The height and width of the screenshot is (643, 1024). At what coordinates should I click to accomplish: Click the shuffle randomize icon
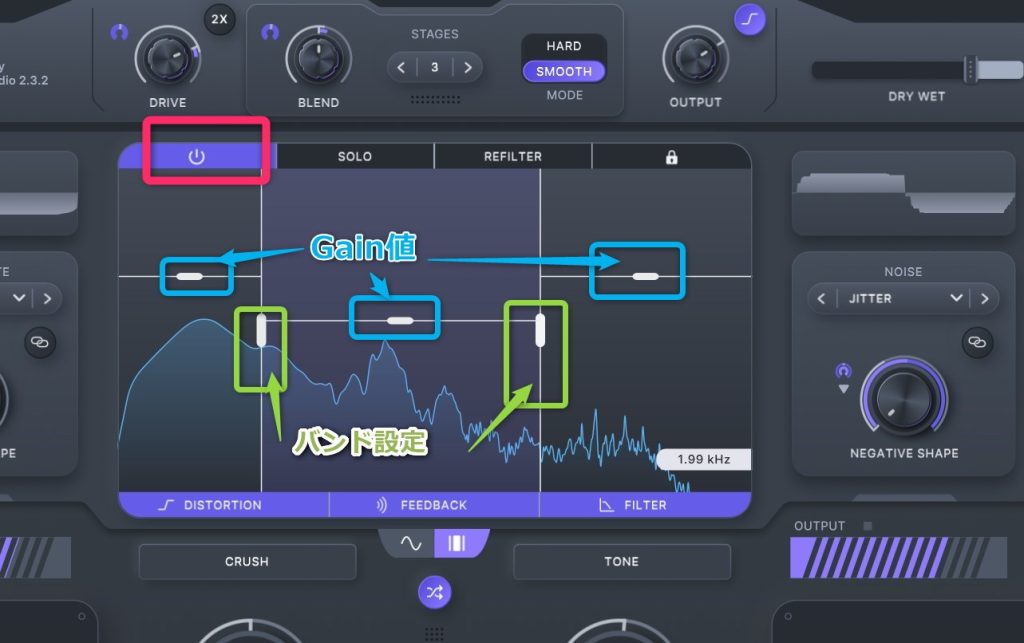pos(434,592)
